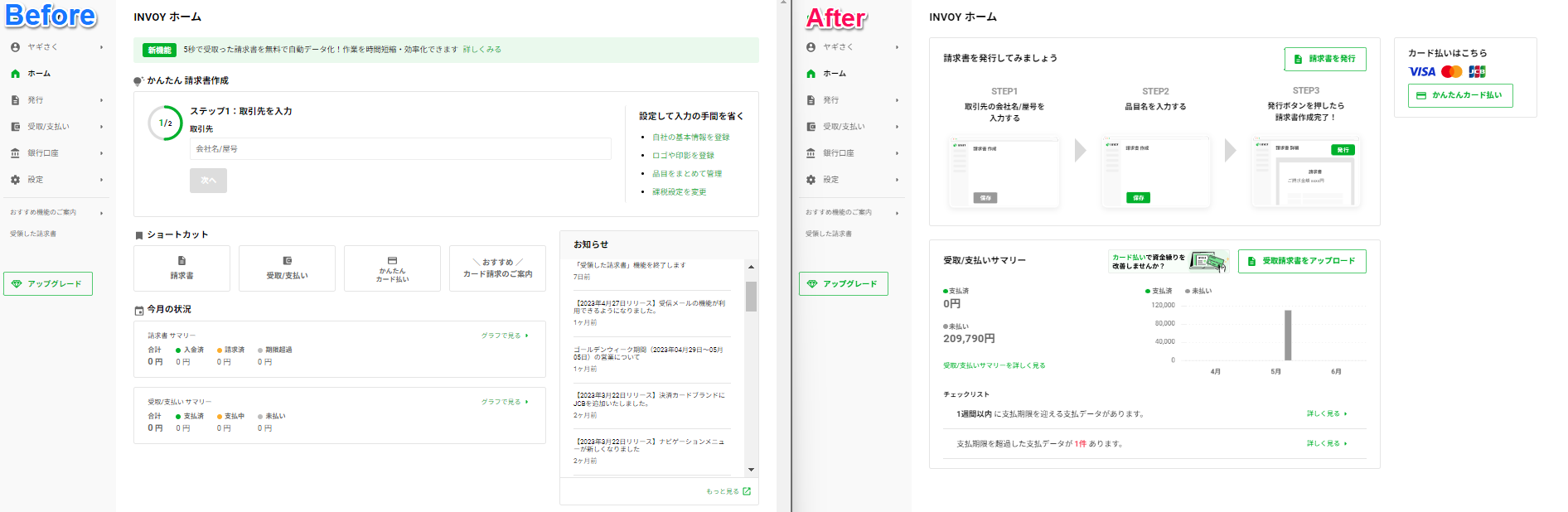Expand おすすめ機能のご案内 arrow in Before sidebar

[102, 213]
